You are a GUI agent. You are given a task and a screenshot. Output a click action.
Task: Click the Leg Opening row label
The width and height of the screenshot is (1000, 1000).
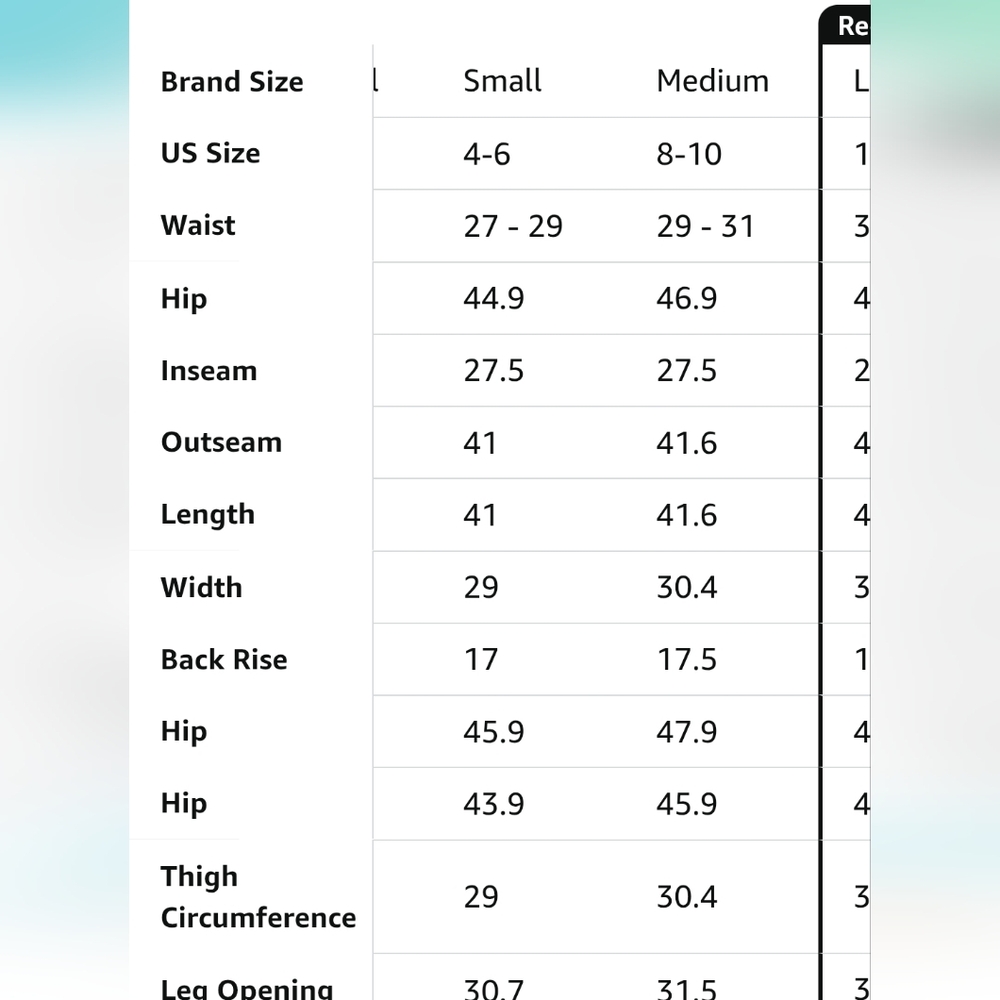[x=247, y=988]
